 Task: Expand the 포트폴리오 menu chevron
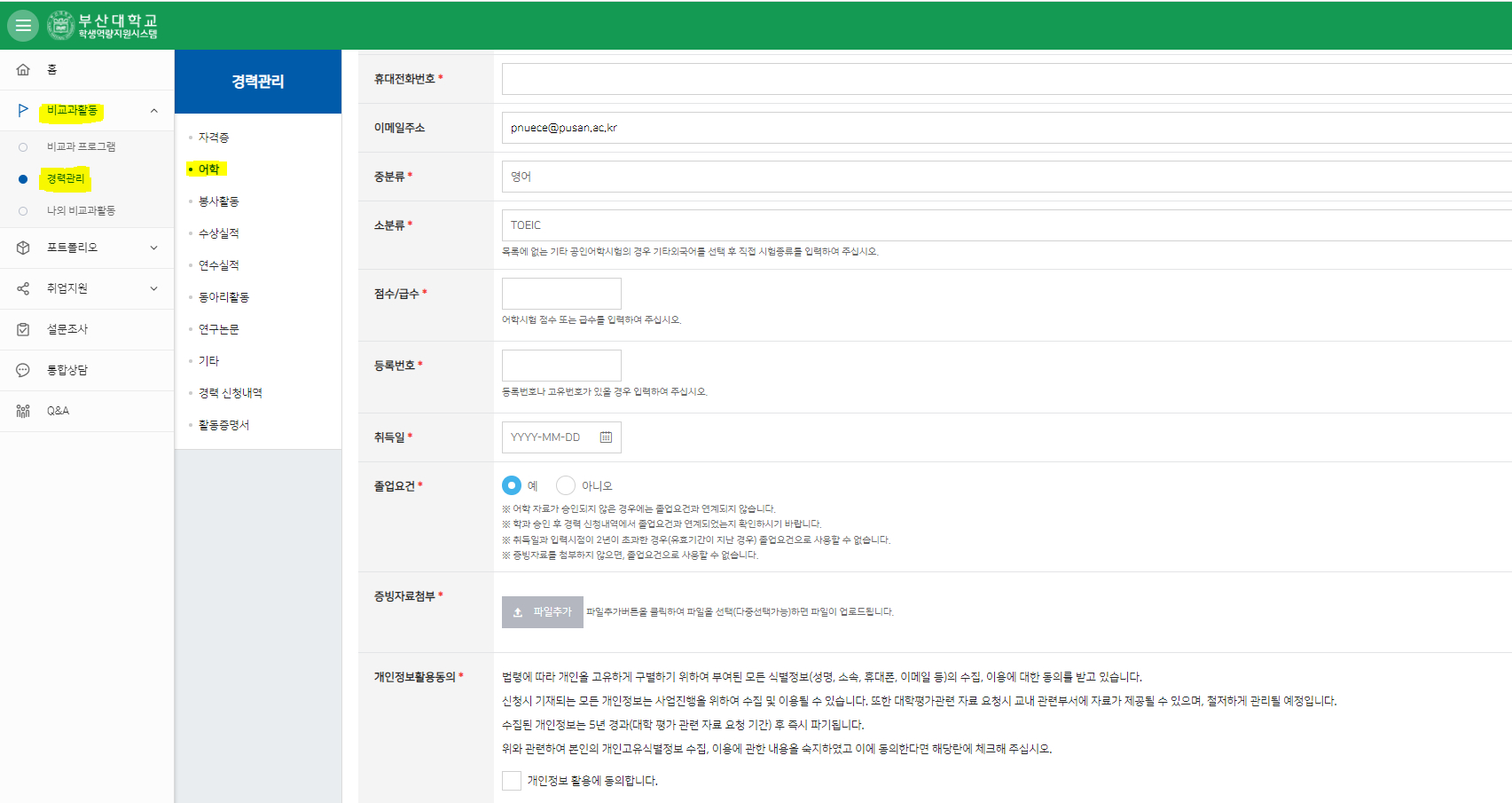click(x=153, y=248)
